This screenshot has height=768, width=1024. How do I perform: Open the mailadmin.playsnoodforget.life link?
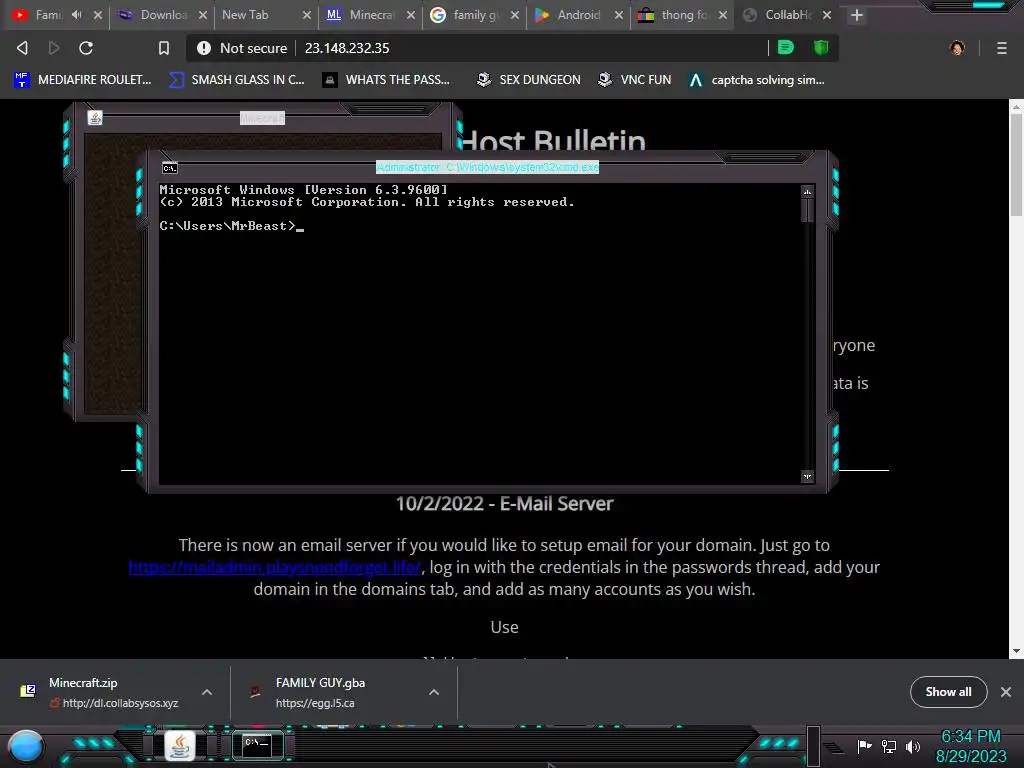275,567
